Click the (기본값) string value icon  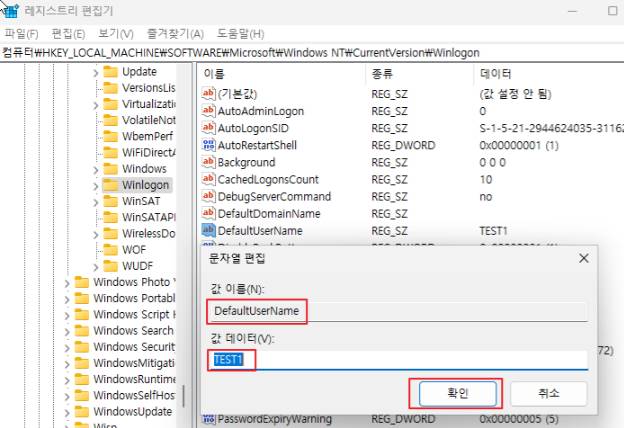coord(208,94)
